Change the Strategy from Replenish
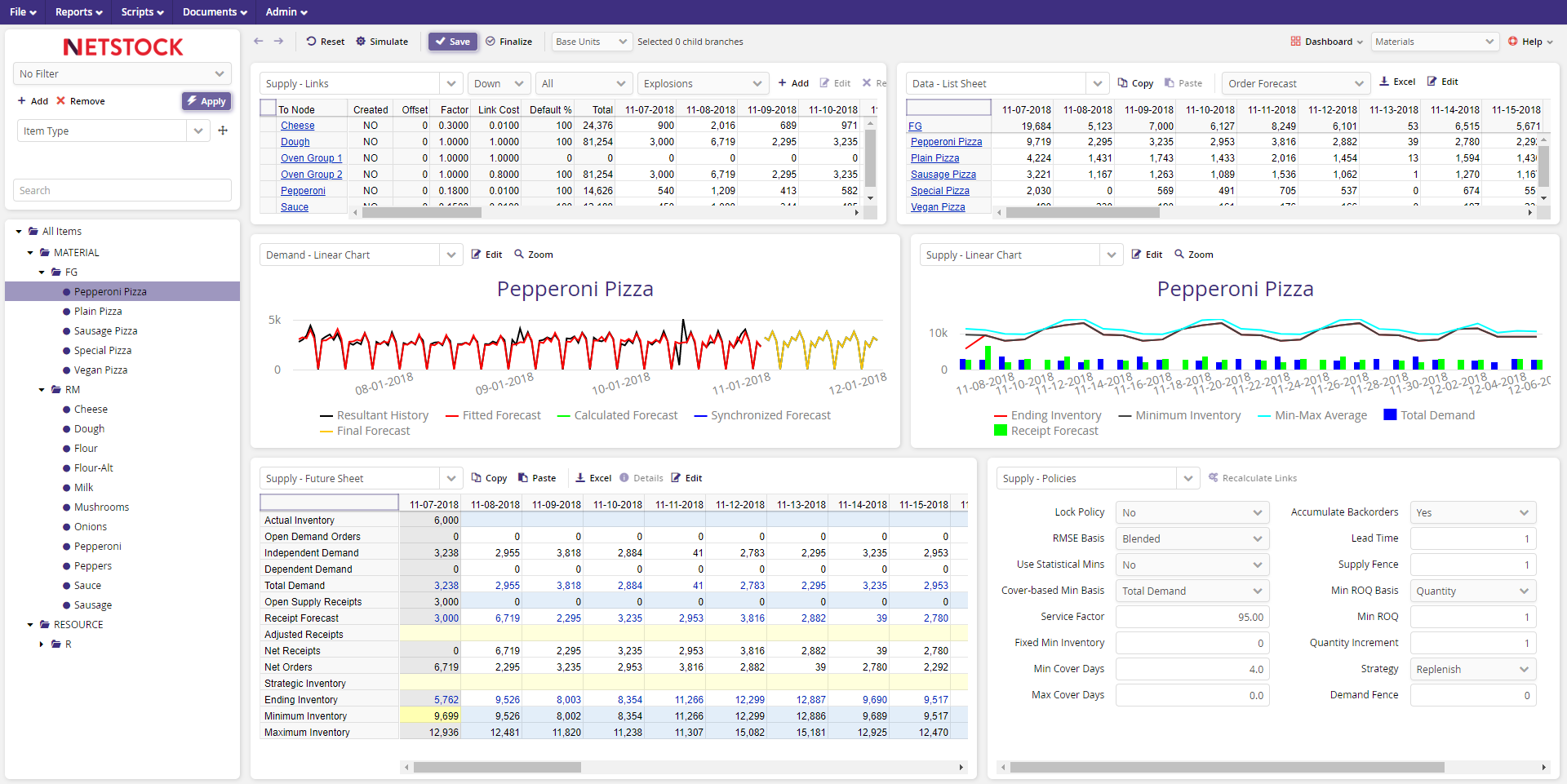1567x784 pixels. [1472, 669]
